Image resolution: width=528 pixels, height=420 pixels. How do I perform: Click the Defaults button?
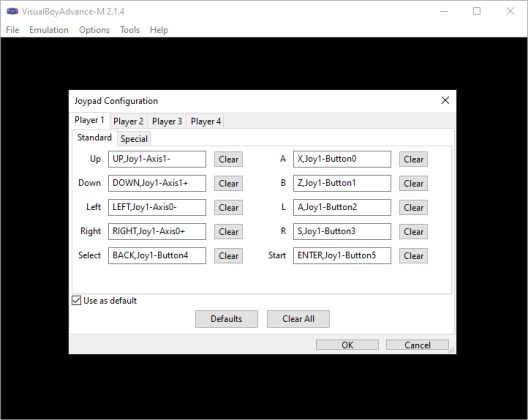click(226, 319)
